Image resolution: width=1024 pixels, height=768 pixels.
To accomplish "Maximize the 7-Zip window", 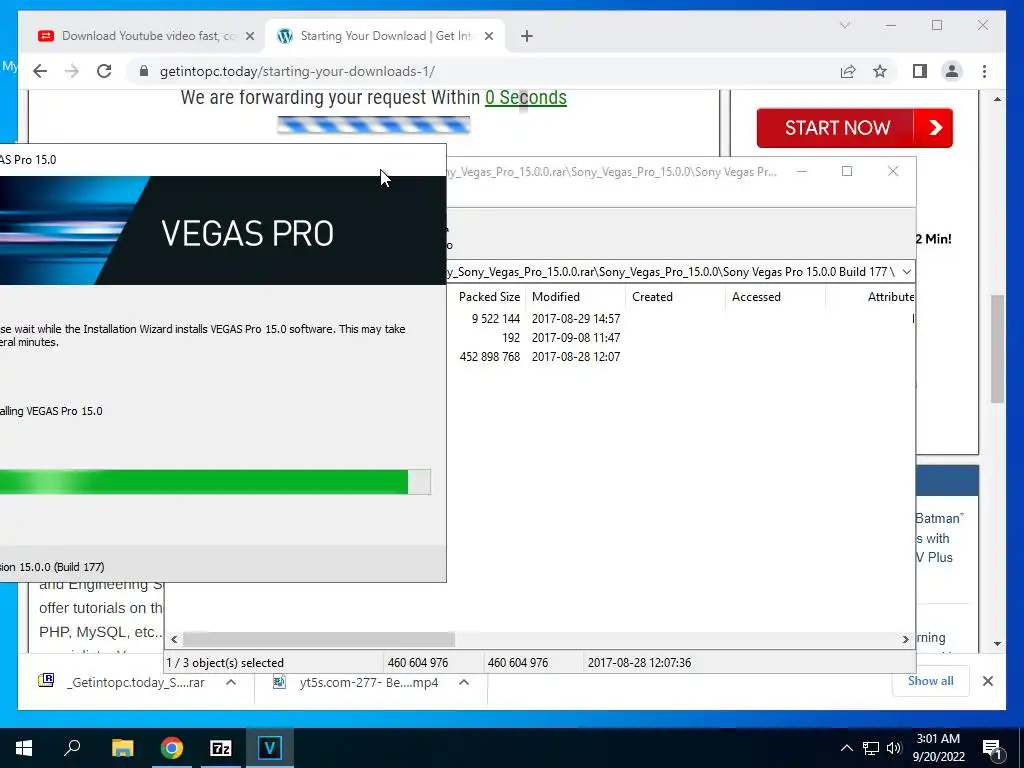I will click(847, 171).
